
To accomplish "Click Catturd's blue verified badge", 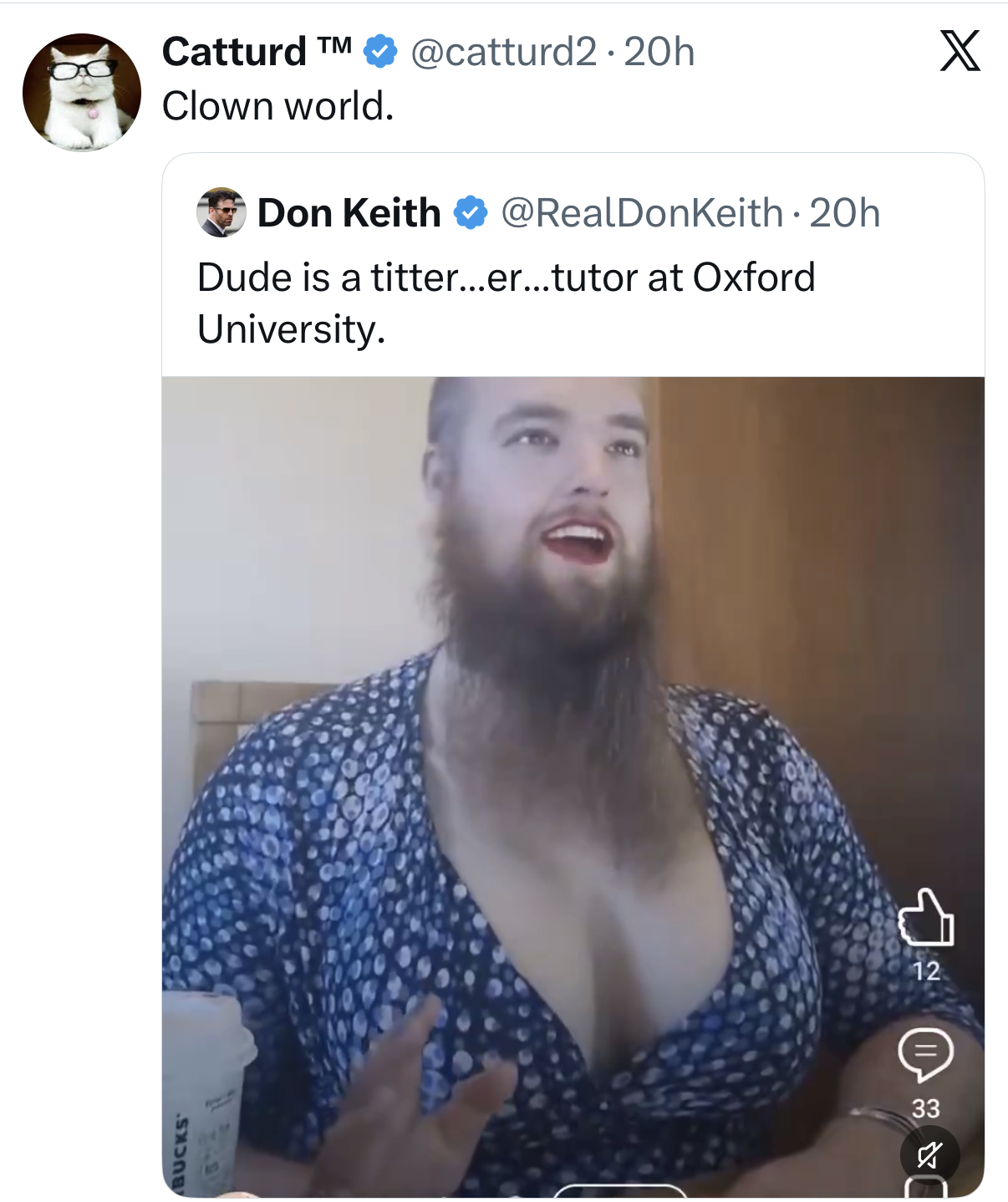I will tap(380, 52).
